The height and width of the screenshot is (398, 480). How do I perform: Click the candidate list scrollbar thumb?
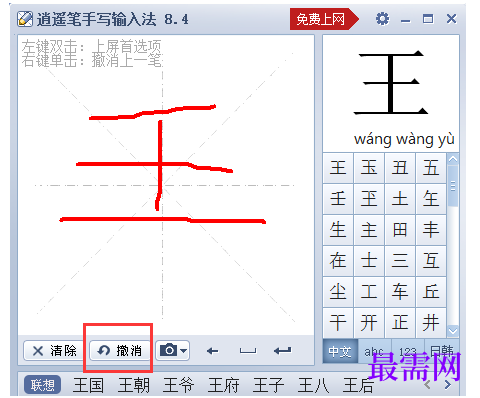pos(453,185)
